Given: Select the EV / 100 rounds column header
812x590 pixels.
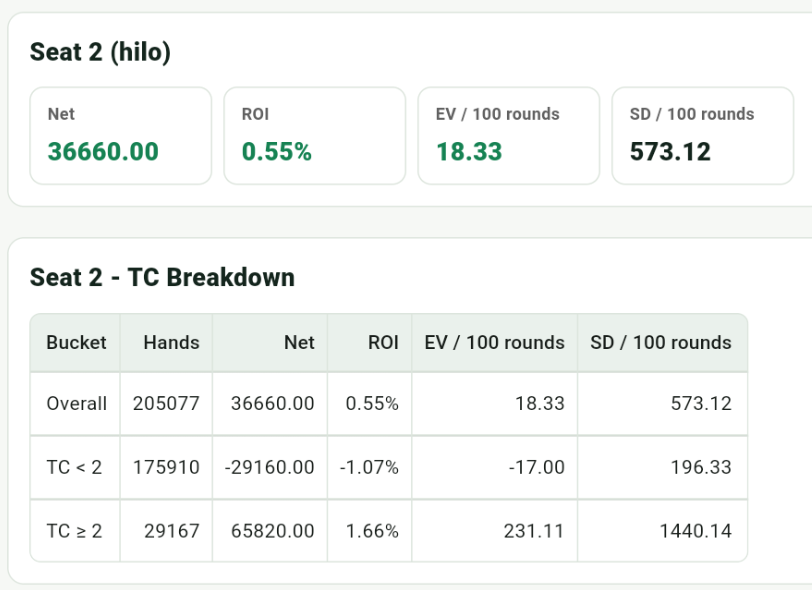Looking at the screenshot, I should coord(495,342).
